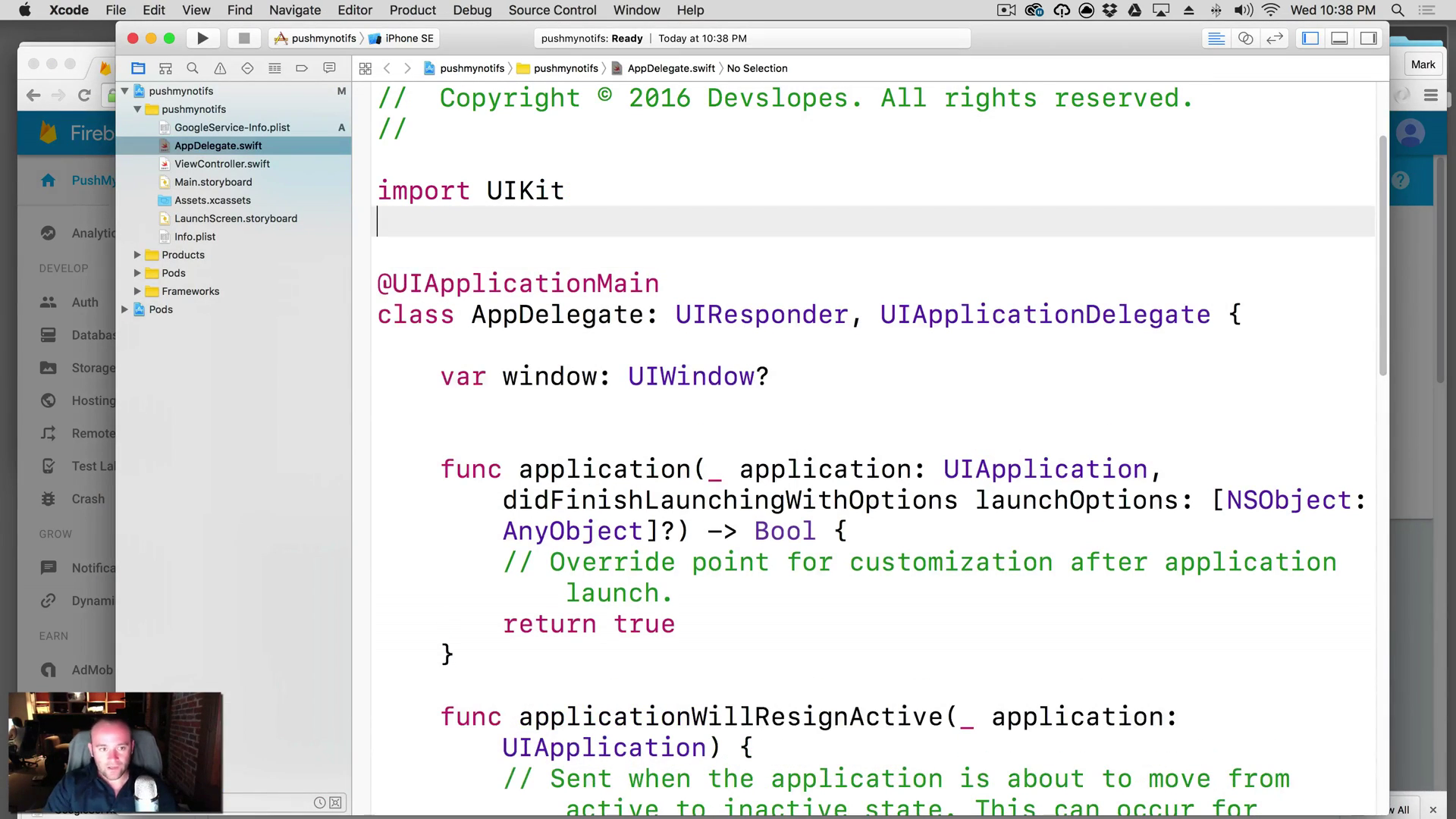Toggle the Navigator panel visibility
The width and height of the screenshot is (1456, 819).
(x=1310, y=38)
